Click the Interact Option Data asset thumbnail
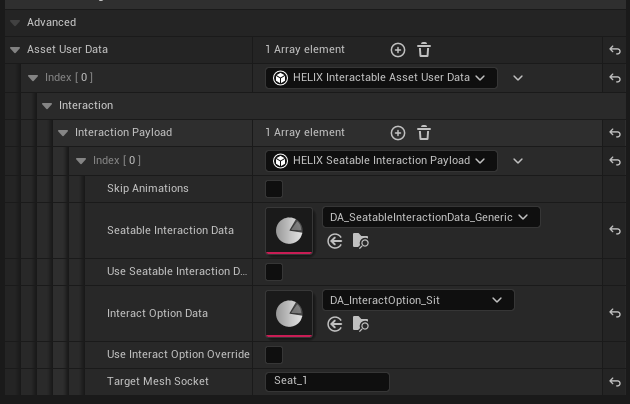Viewport: 630px width, 404px height. click(289, 314)
